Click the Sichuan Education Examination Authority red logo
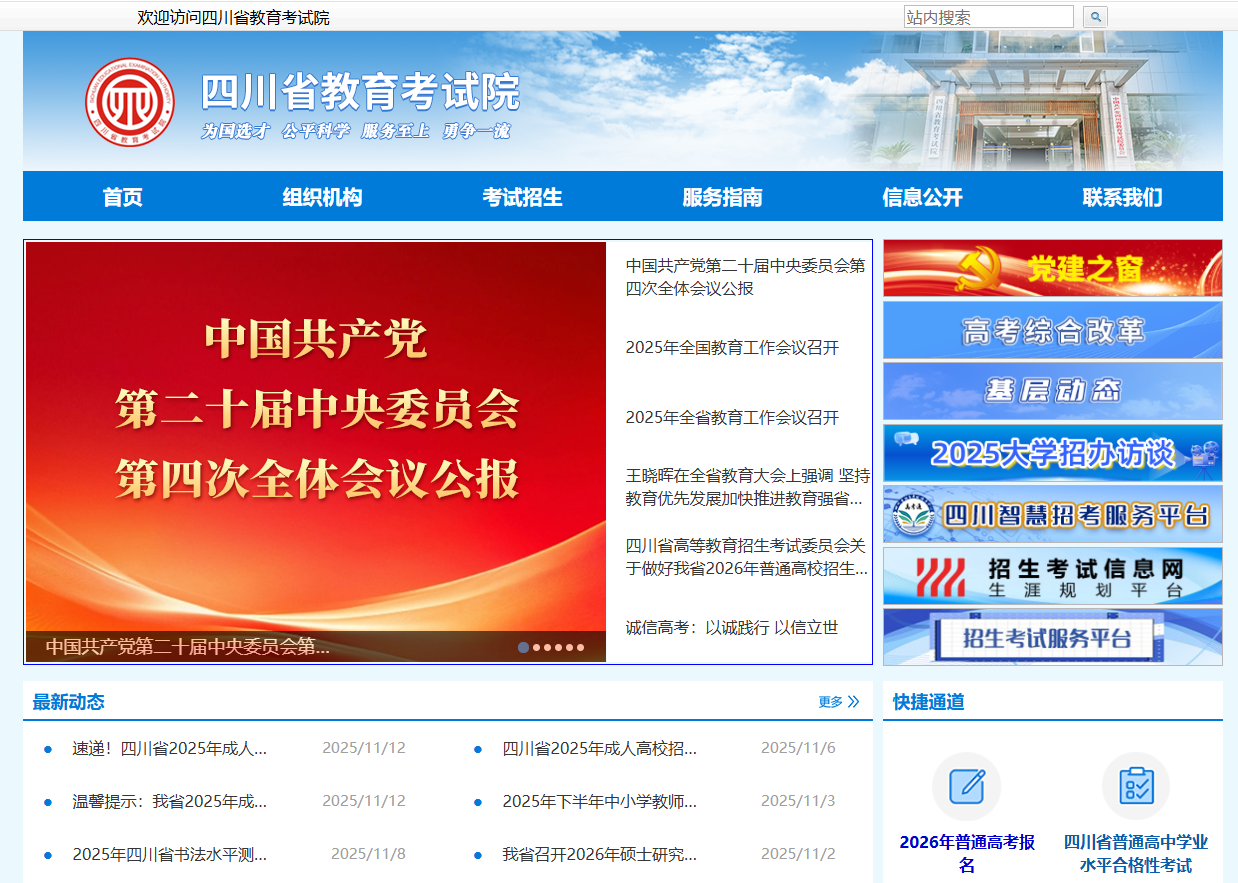Screen dimensions: 1238x883 [x=129, y=102]
